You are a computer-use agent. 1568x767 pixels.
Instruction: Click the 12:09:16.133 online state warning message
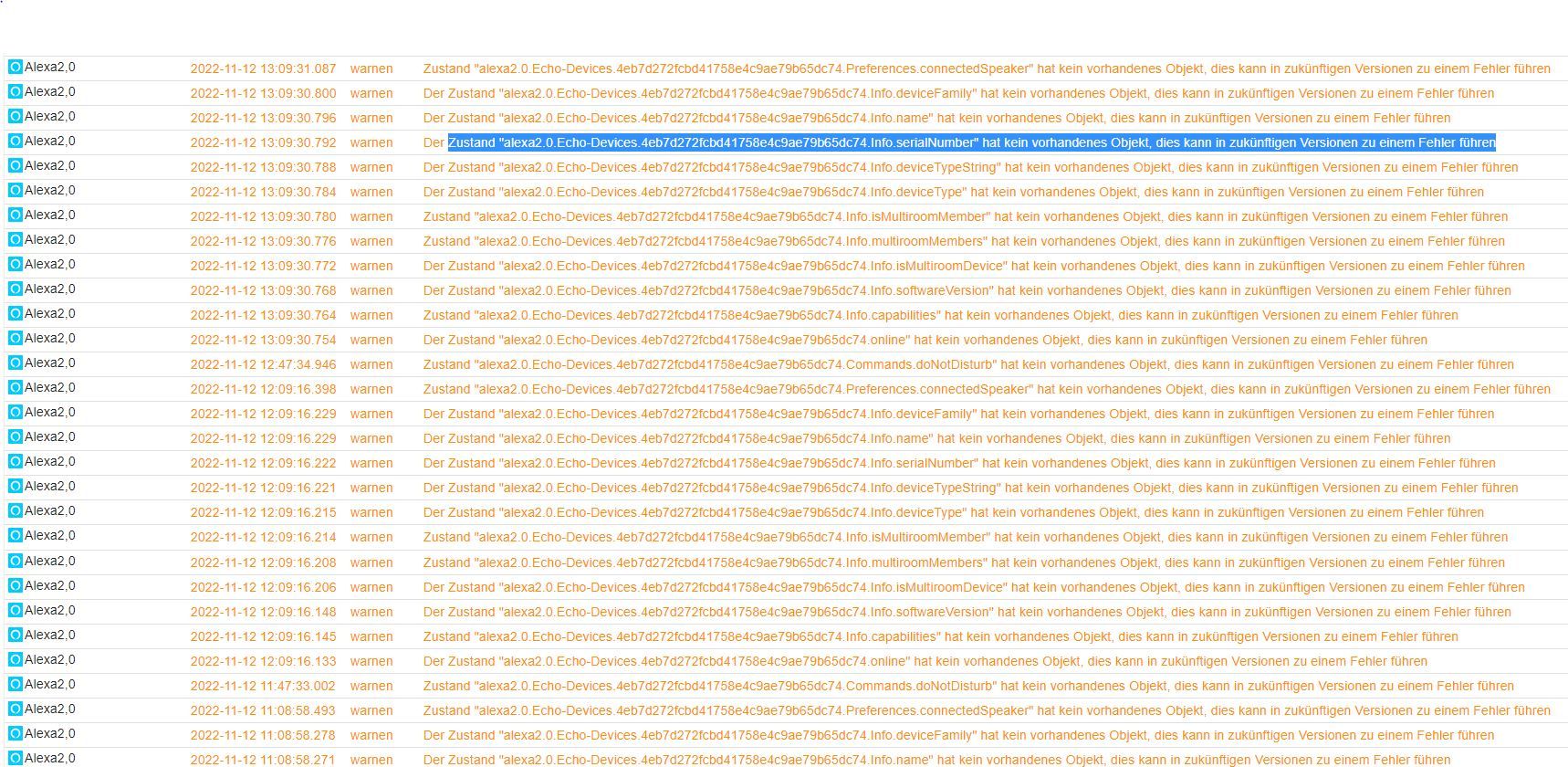pyautogui.click(x=925, y=661)
